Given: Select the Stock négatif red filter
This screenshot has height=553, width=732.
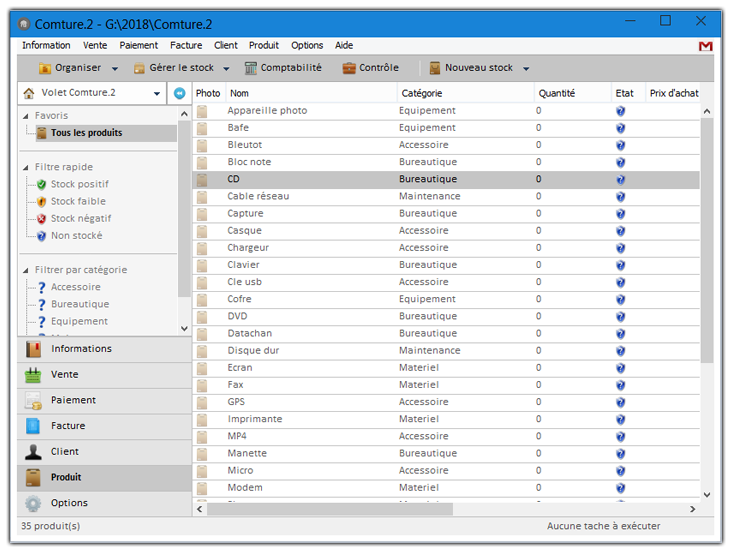Looking at the screenshot, I should click(x=80, y=218).
